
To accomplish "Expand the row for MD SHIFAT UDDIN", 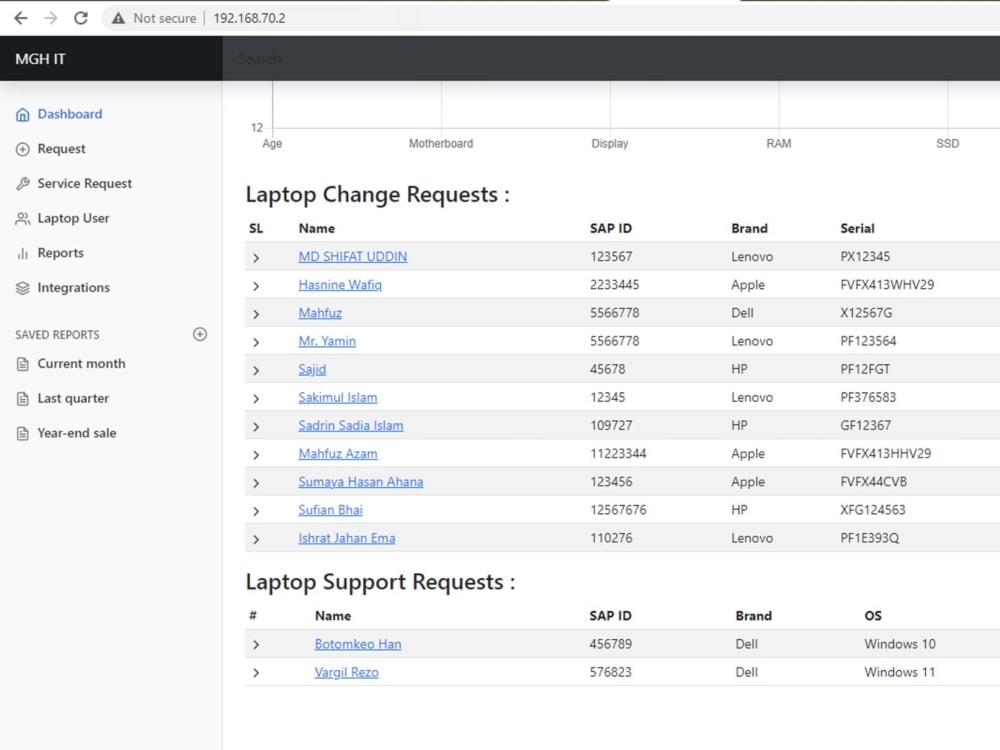I will click(x=256, y=256).
